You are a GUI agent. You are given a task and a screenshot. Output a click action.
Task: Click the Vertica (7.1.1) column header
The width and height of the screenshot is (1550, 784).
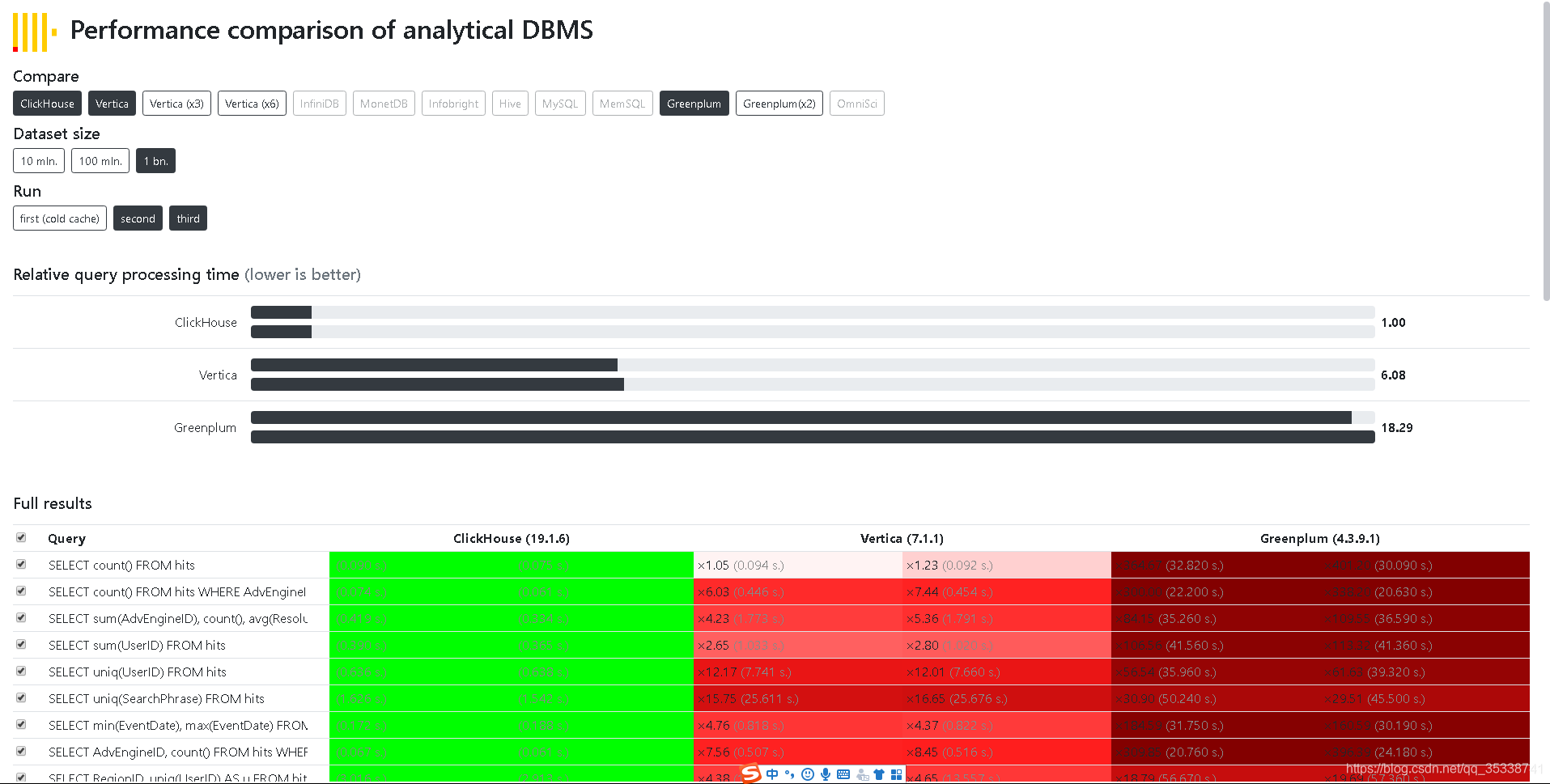pos(902,539)
